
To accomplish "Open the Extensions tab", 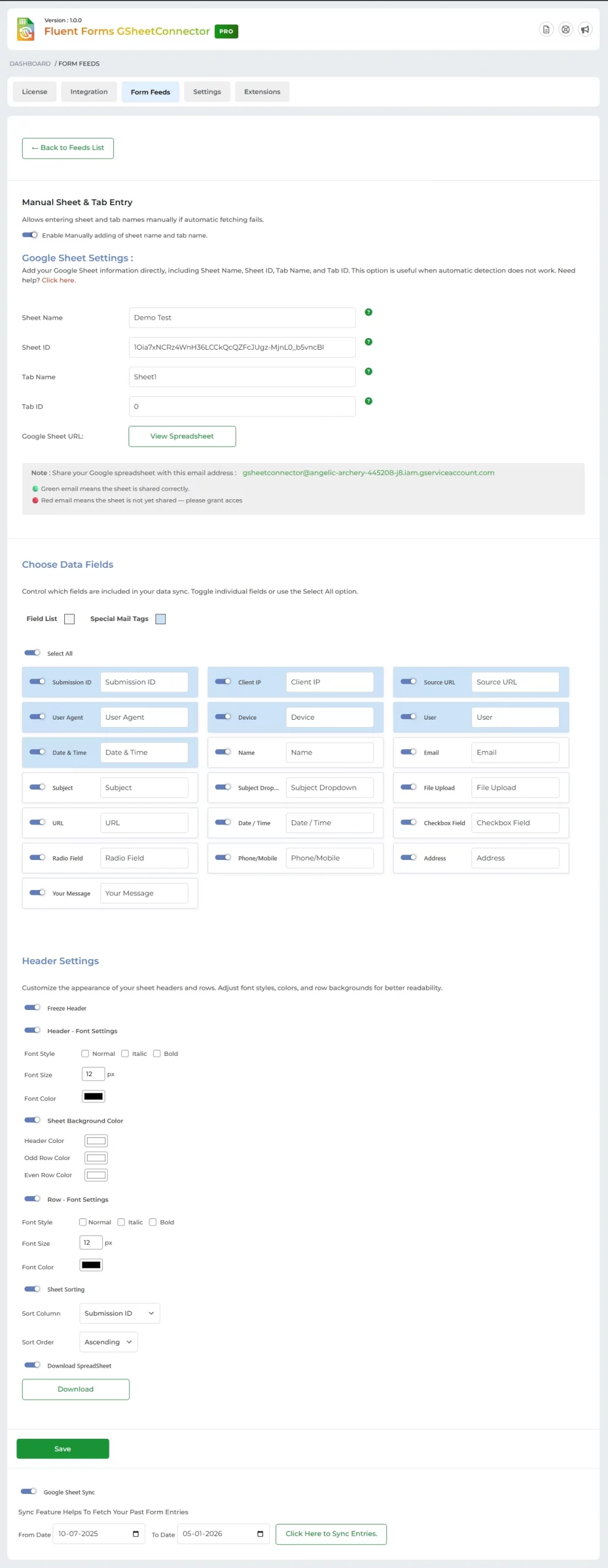I will tap(262, 92).
